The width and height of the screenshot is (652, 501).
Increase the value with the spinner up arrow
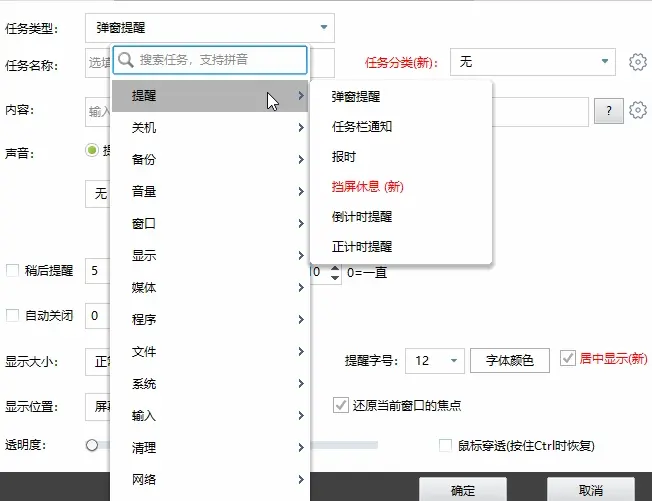pyautogui.click(x=335, y=268)
